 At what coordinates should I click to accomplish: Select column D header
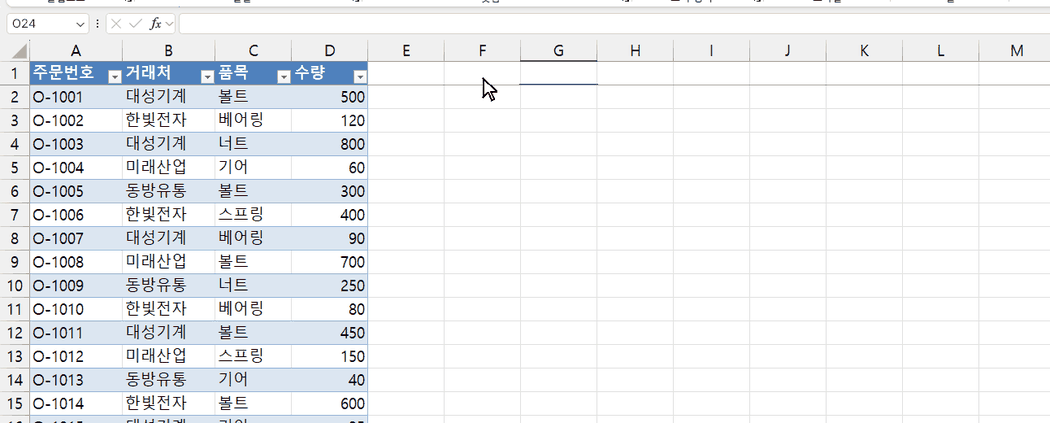(x=330, y=50)
